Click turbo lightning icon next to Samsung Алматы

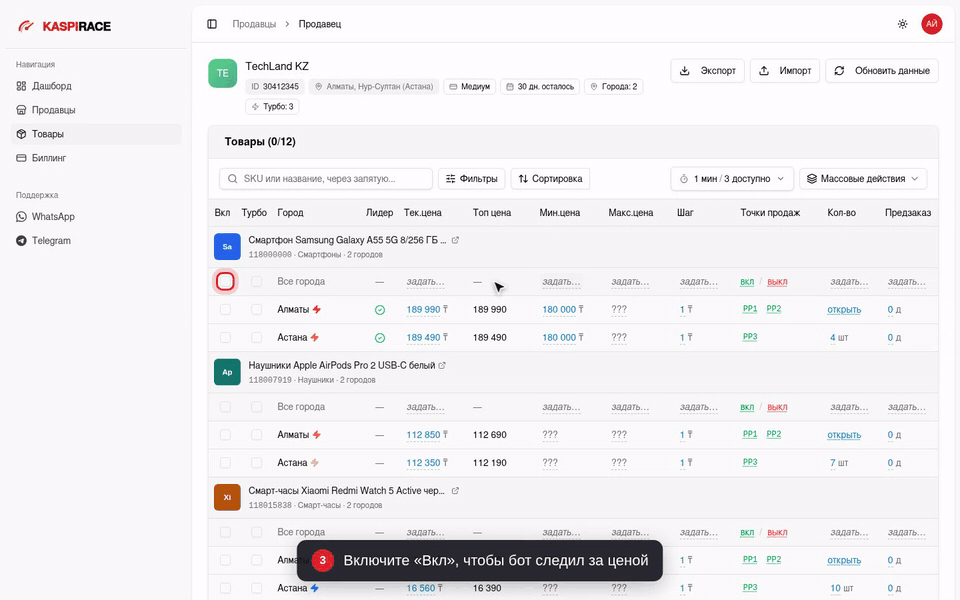pos(317,310)
